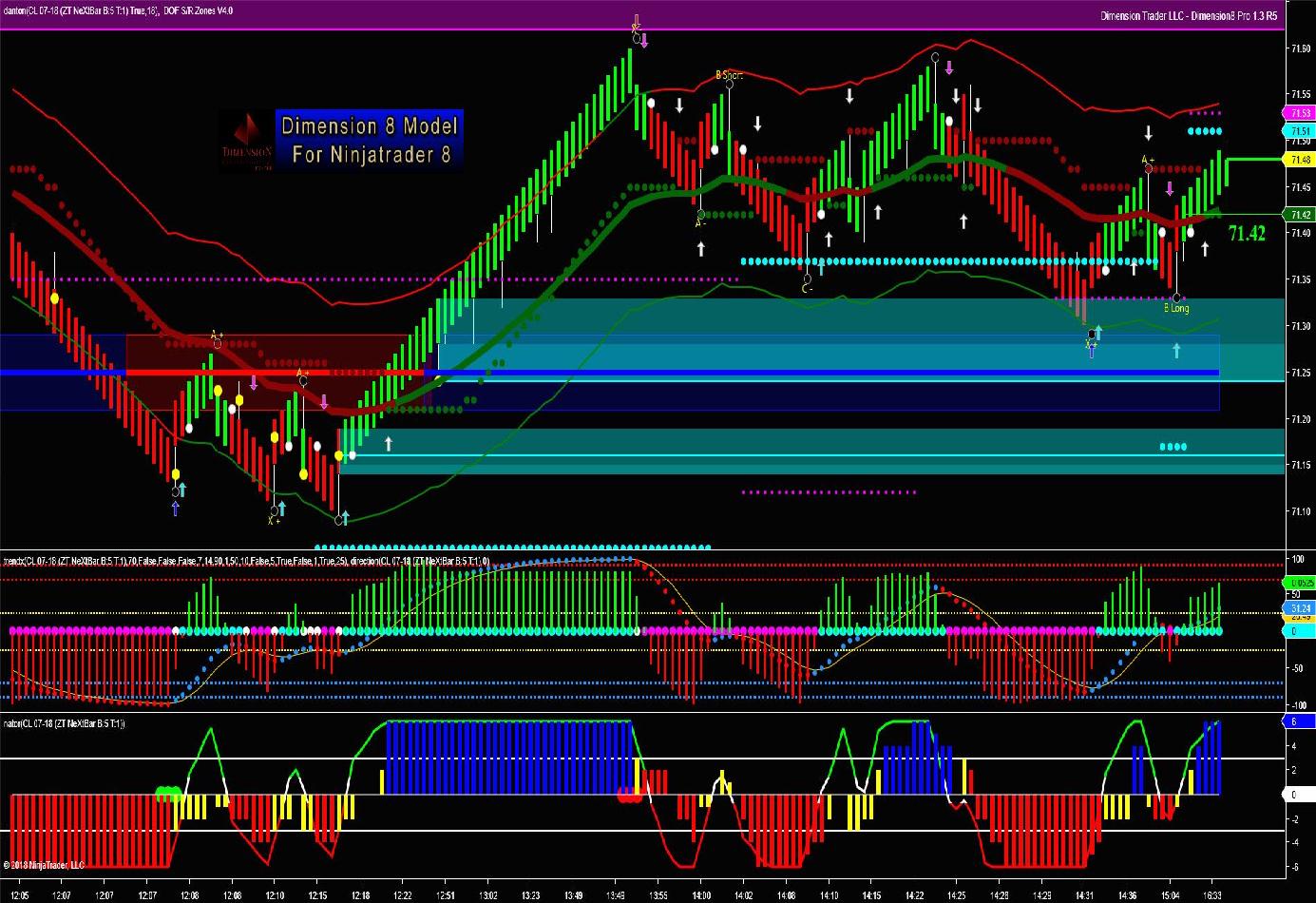1316x903 pixels.
Task: Click the B Long signal label
Action: (1176, 308)
